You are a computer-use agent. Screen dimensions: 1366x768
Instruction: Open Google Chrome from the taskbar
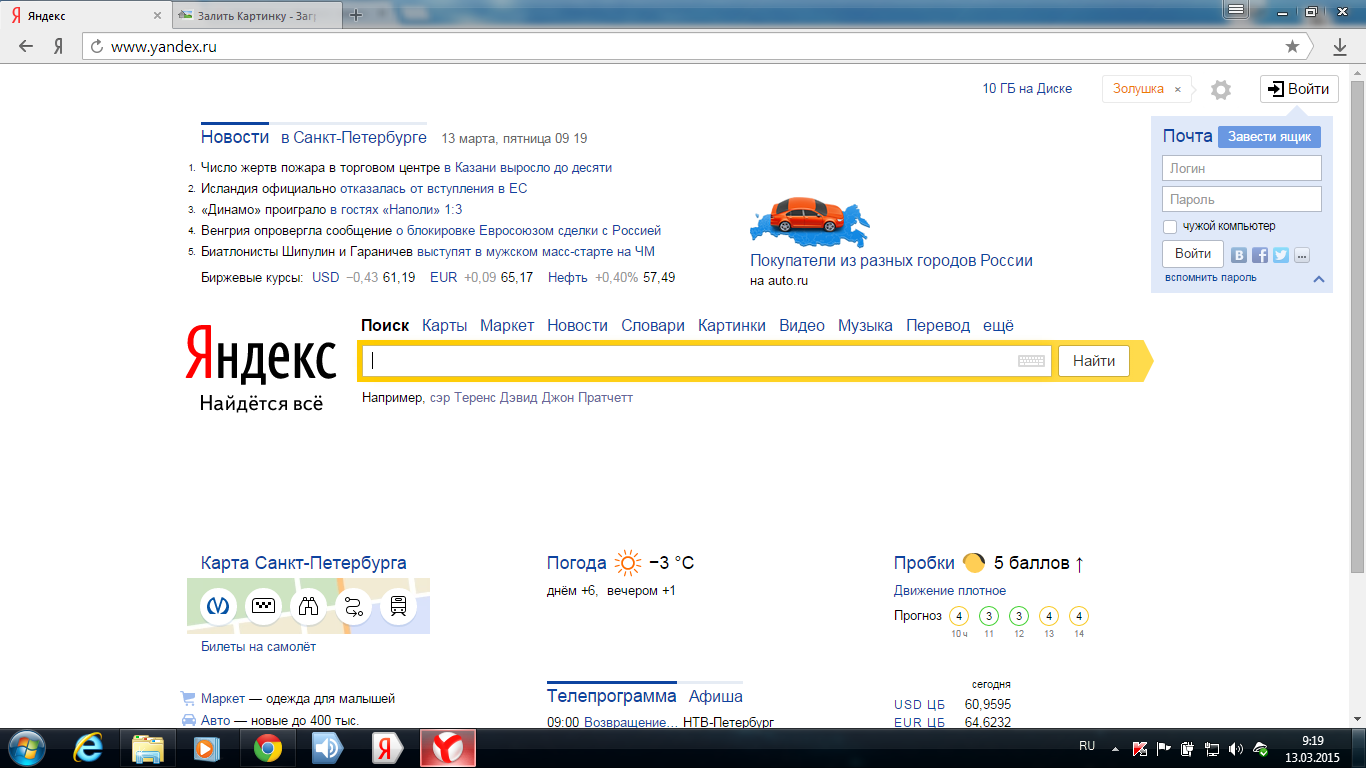click(267, 748)
